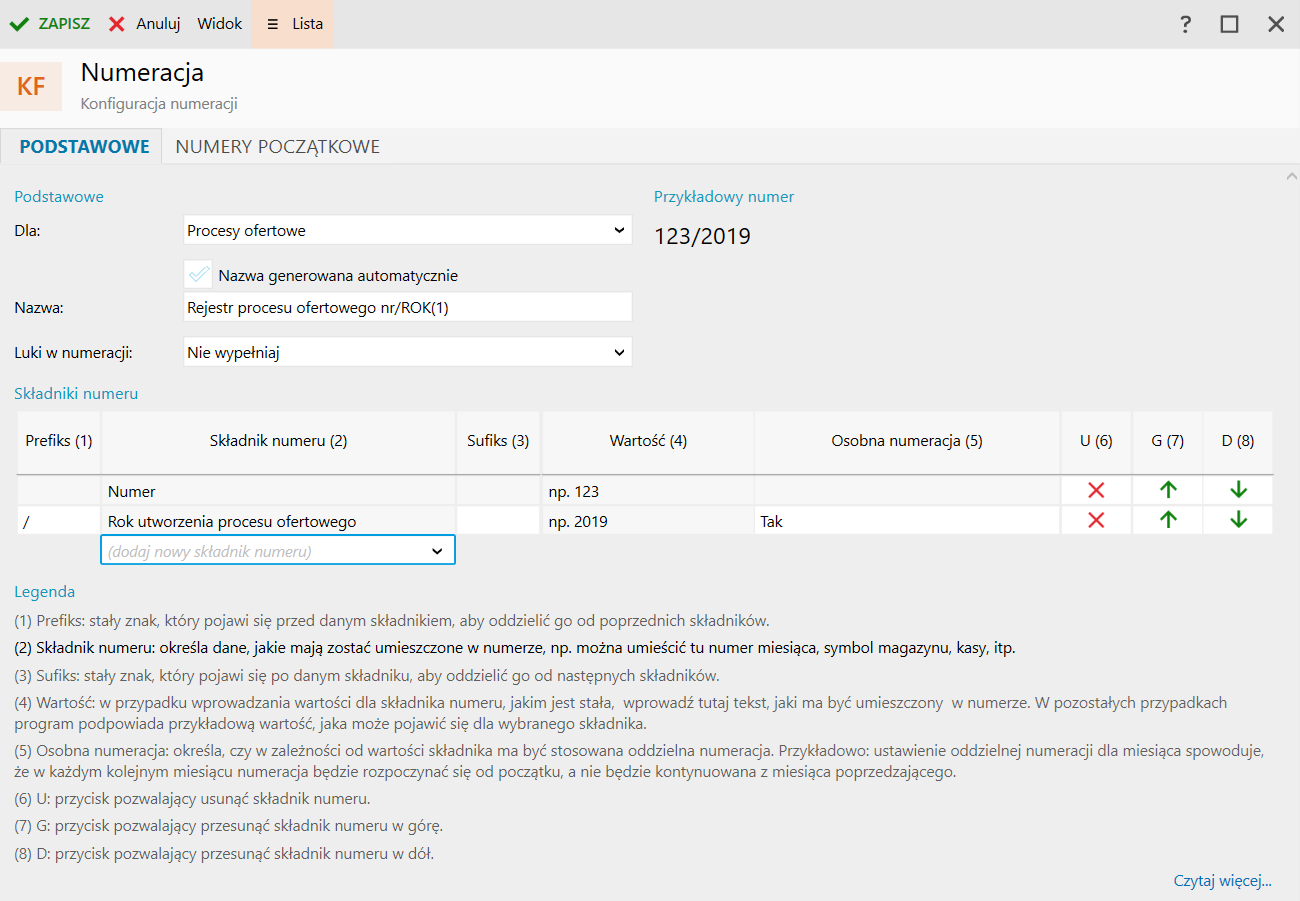Click the example number 123/2019
Viewport: 1300px width, 901px height.
(702, 237)
